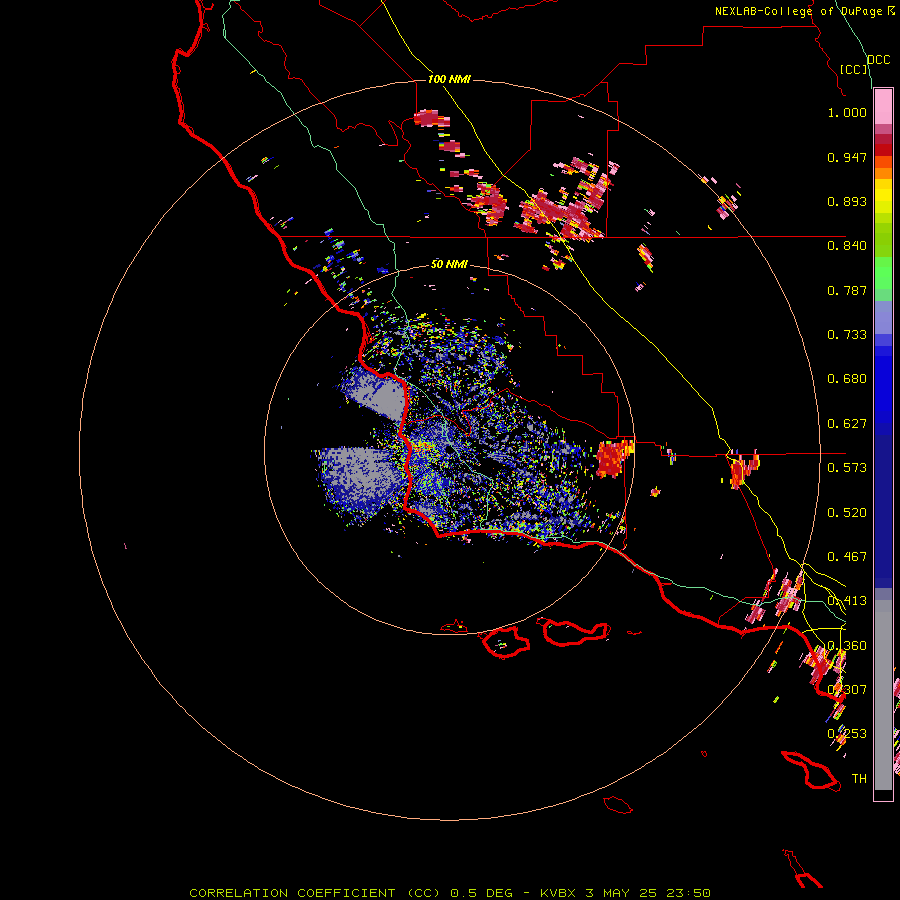The height and width of the screenshot is (900, 900).
Task: Pick the yellow color band on scale
Action: 883,197
